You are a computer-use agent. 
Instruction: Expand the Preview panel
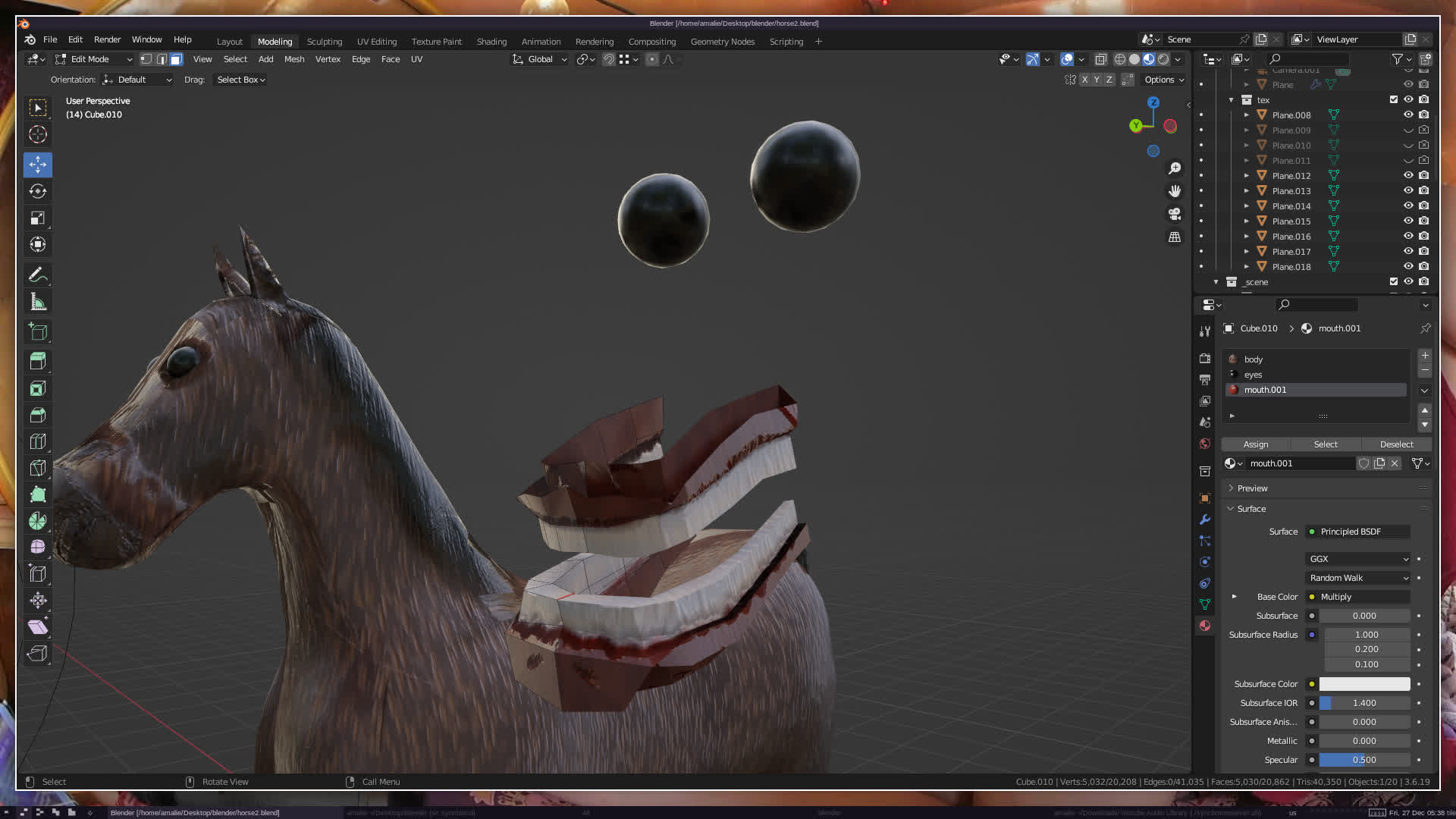[x=1252, y=488]
